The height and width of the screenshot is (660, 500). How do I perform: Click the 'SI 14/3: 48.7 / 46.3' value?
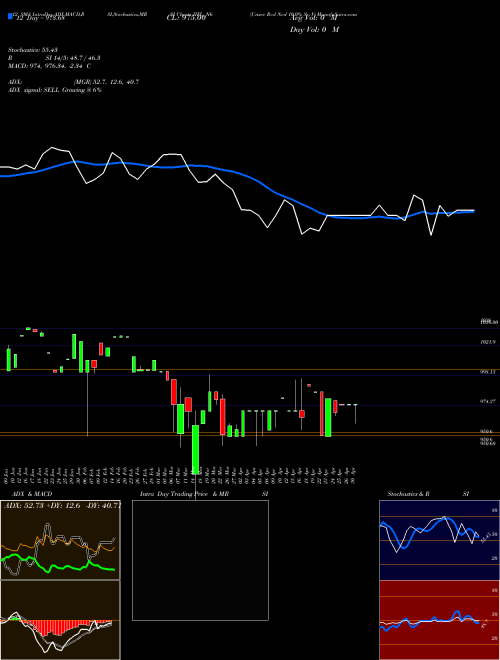pos(73,58)
